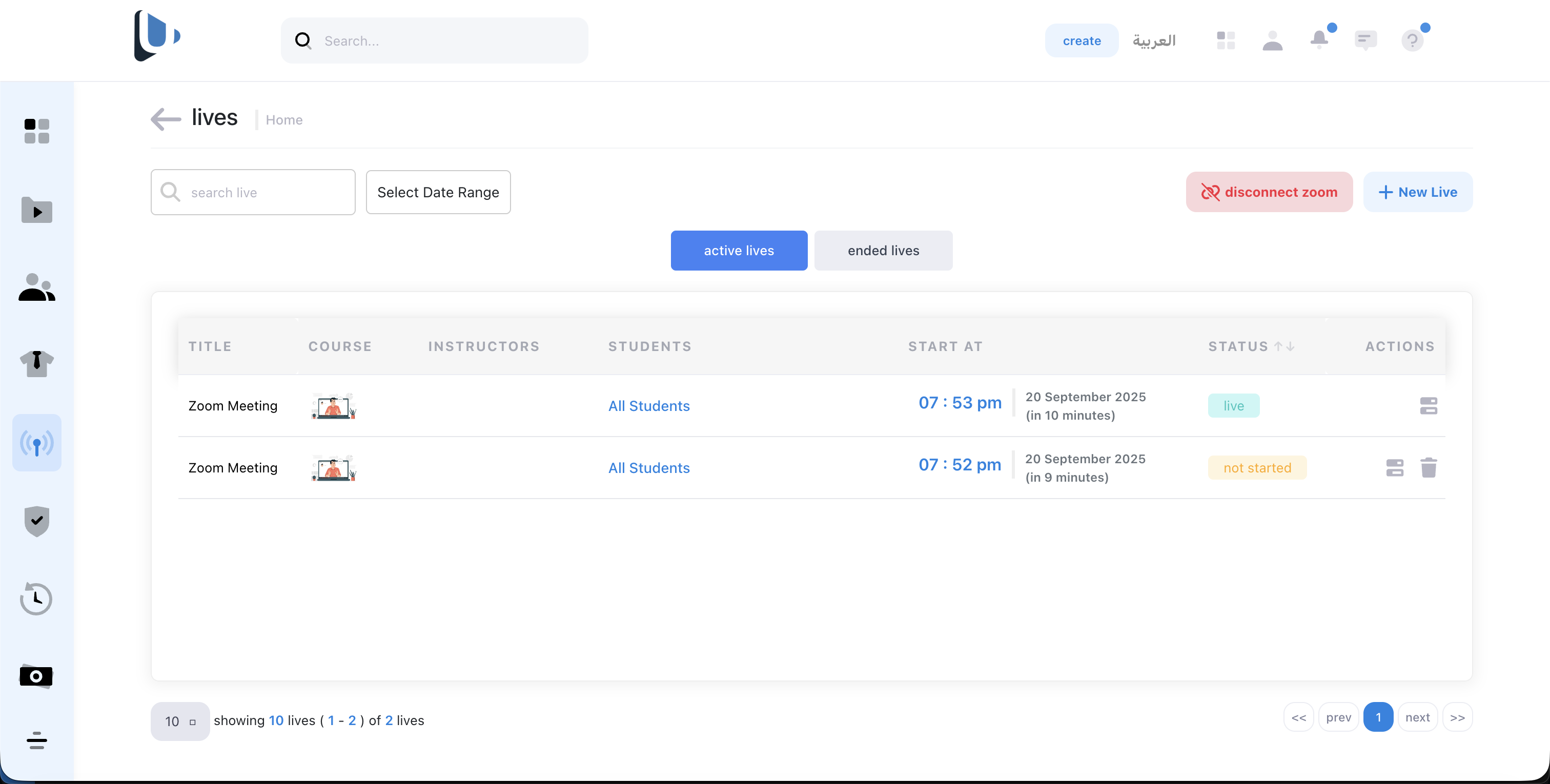The width and height of the screenshot is (1550, 784).
Task: Click the START AT column header
Action: 945,346
